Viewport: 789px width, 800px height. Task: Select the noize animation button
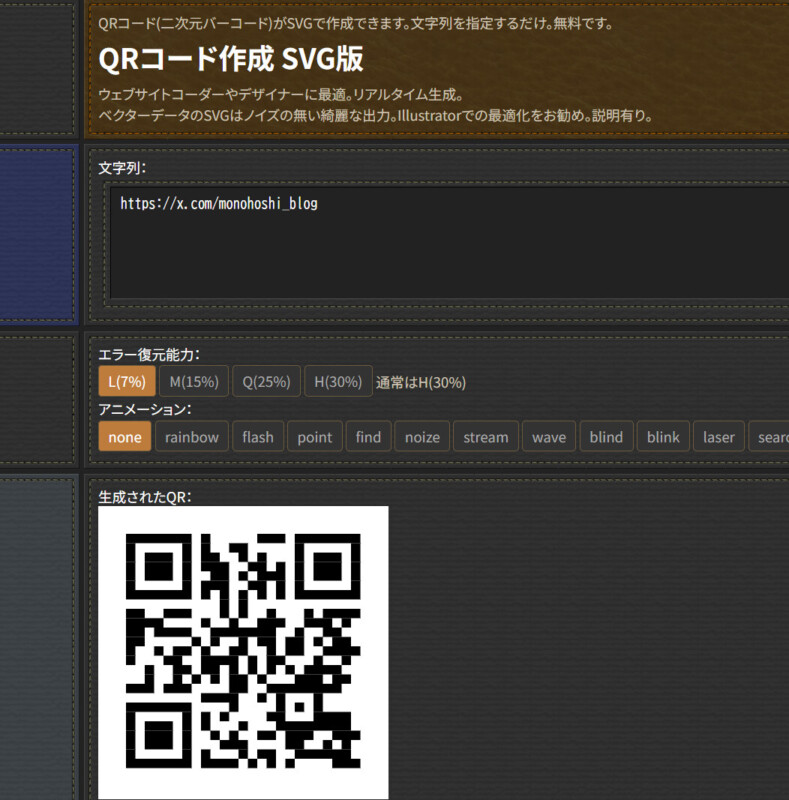422,437
